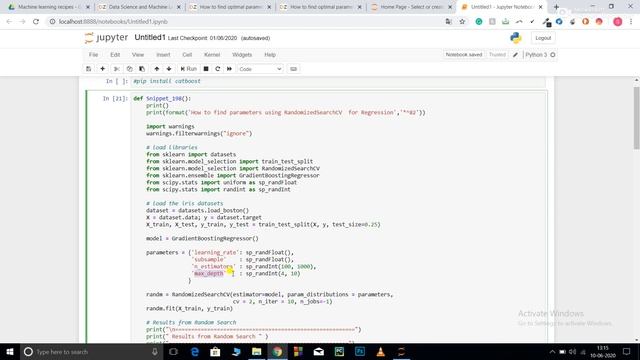640x360 pixels.
Task: Open the File menu in Jupyter
Action: [x=93, y=55]
